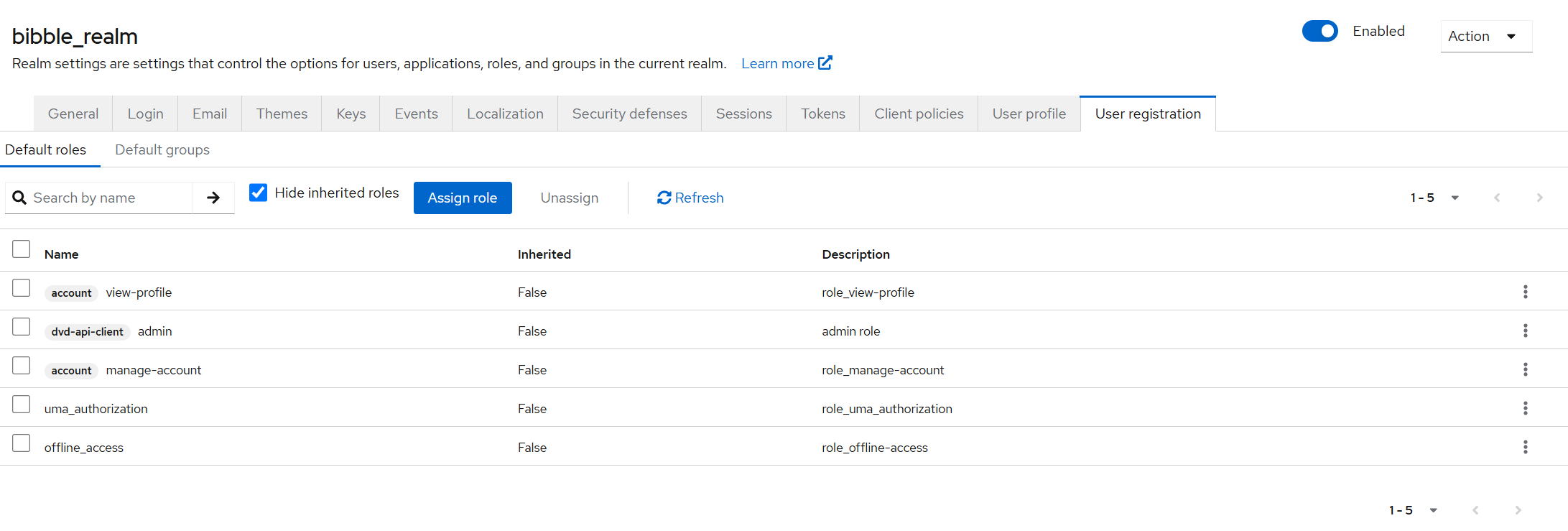Click the role_uma_authorization description
The width and height of the screenshot is (1568, 531).
887,409
